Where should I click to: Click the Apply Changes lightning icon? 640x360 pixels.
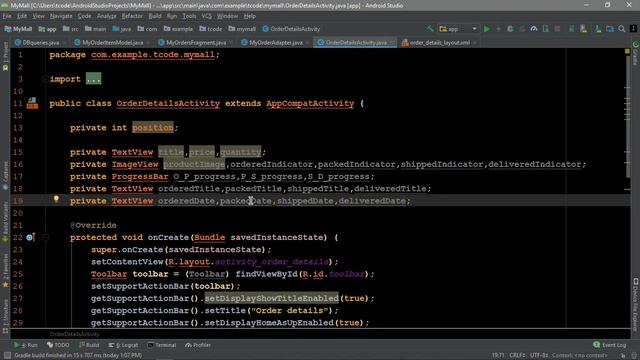(x=498, y=29)
